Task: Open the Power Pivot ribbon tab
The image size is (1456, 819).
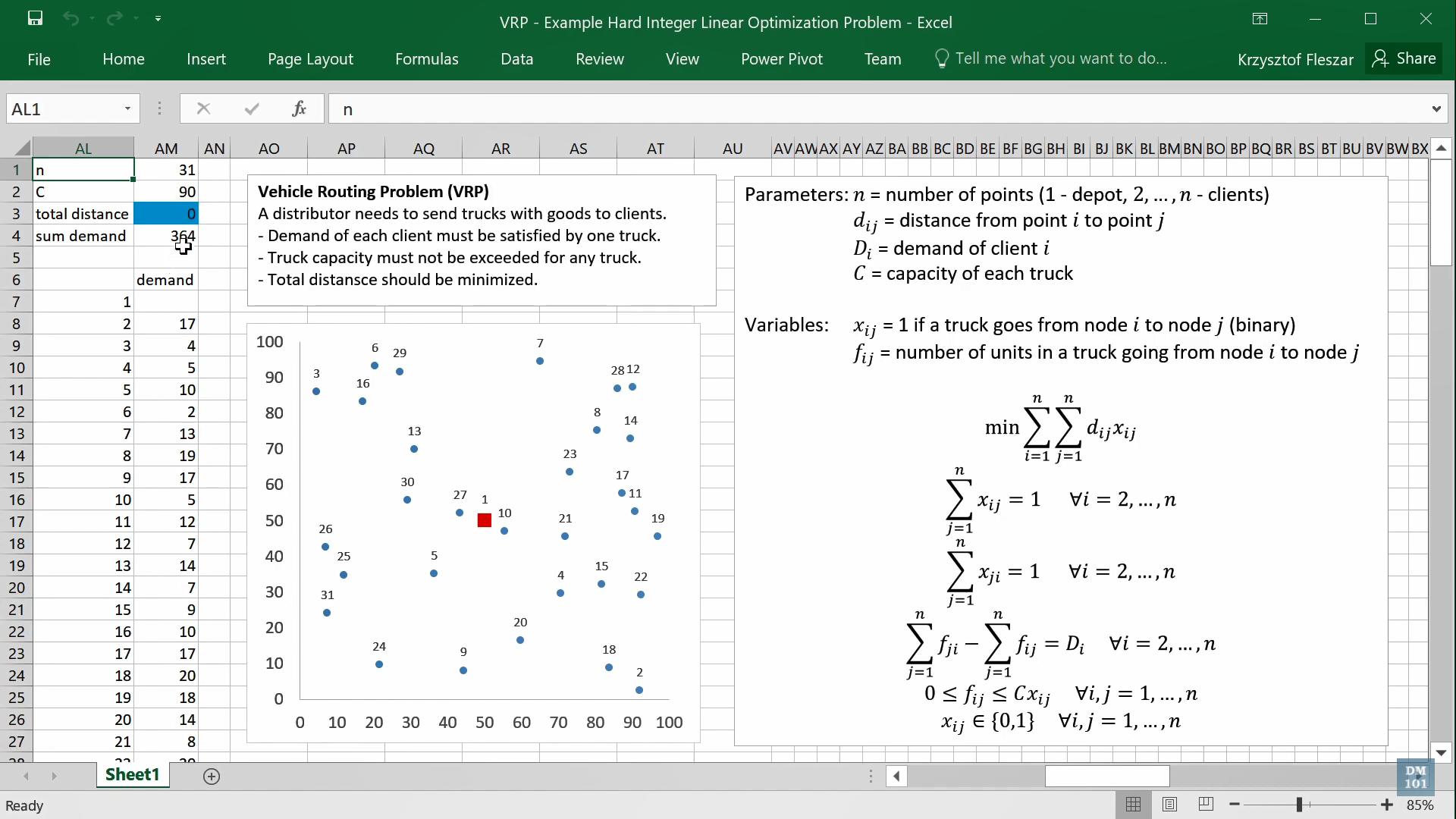Action: click(x=781, y=59)
